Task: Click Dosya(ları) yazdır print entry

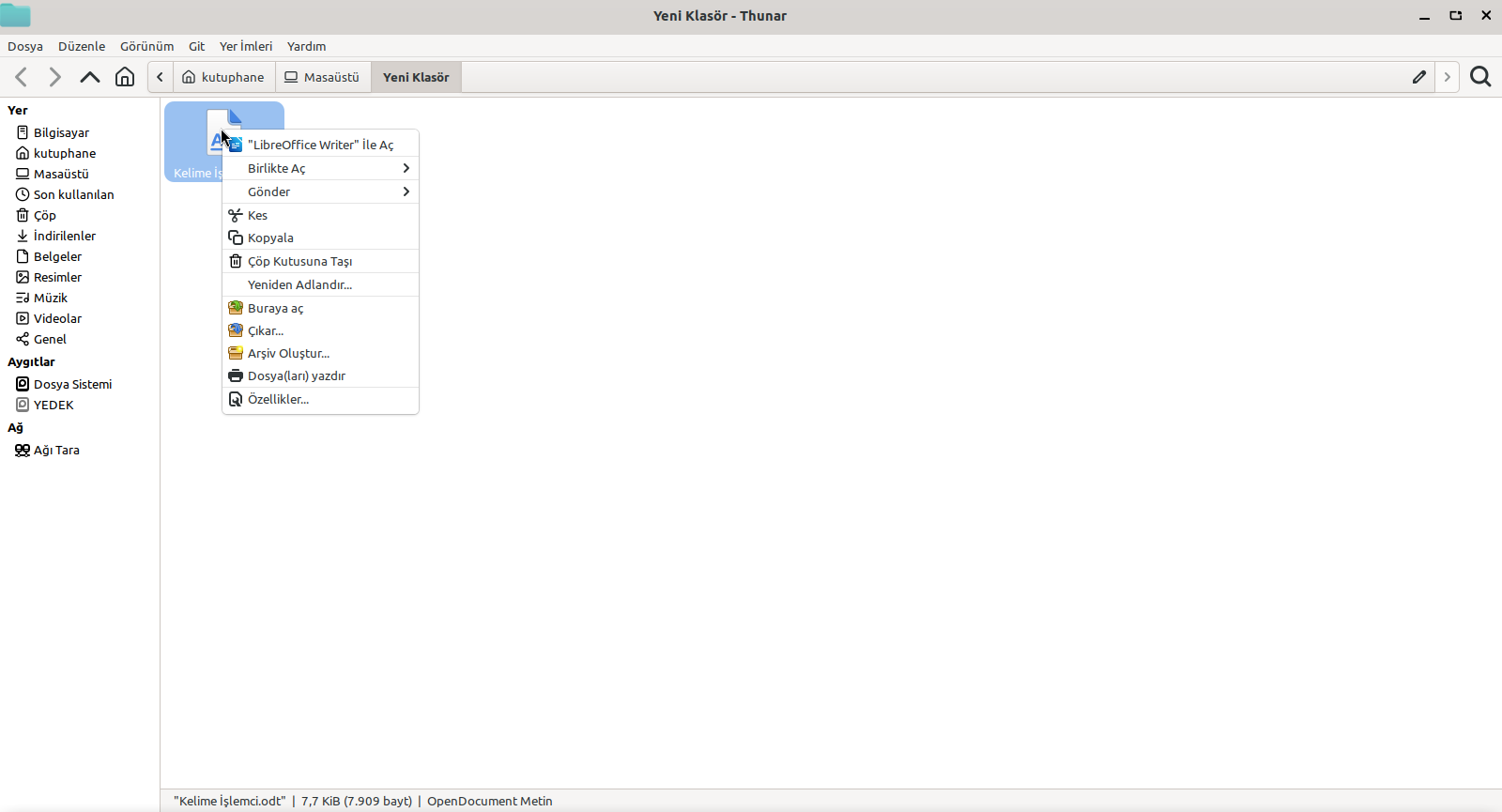Action: point(296,375)
